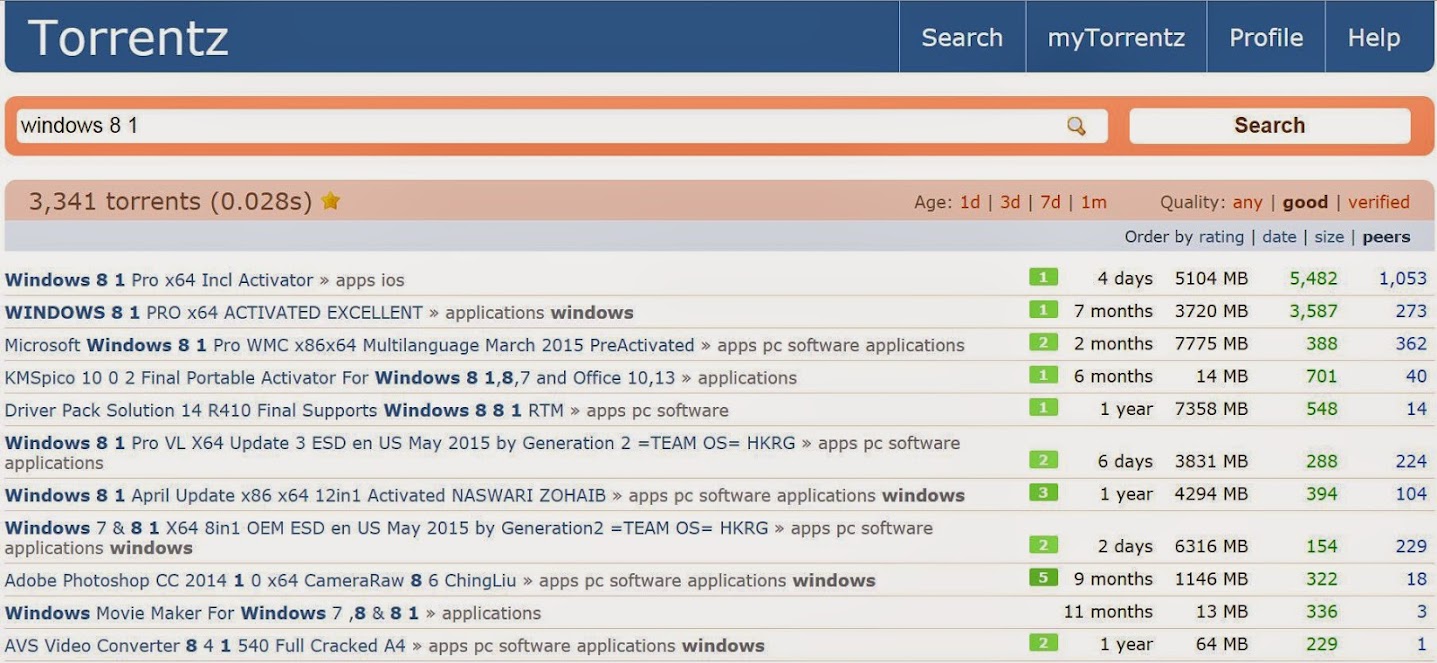Open the Profile menu item
Image resolution: width=1437 pixels, height=663 pixels.
click(x=1266, y=37)
